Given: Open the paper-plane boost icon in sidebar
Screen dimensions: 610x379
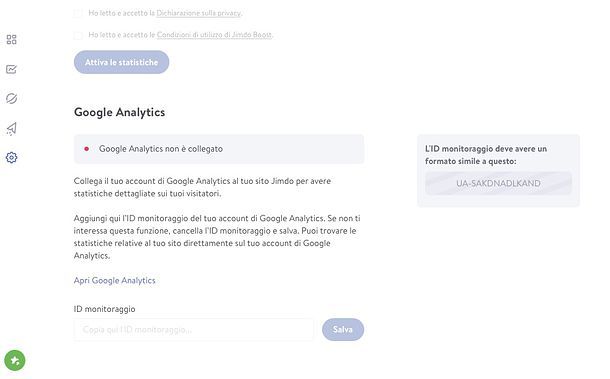Looking at the screenshot, I should [11, 128].
